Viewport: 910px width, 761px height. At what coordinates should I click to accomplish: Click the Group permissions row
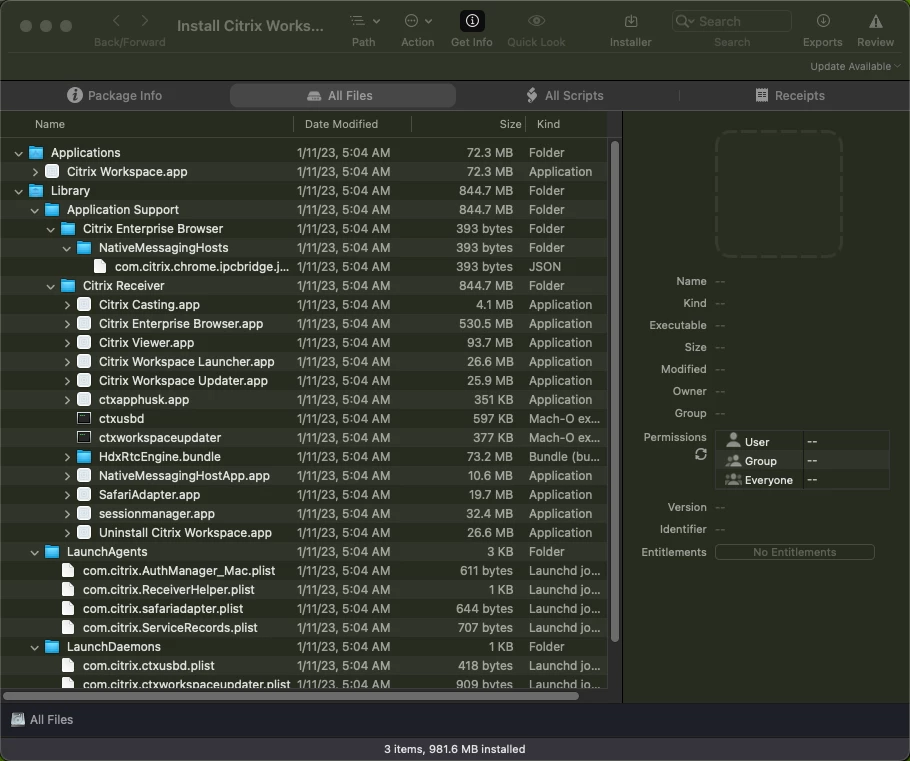pyautogui.click(x=803, y=461)
